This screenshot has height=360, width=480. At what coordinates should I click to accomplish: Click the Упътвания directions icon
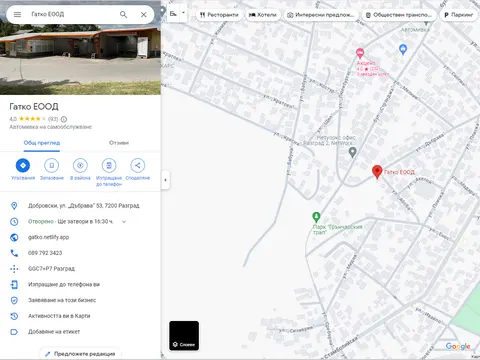pyautogui.click(x=23, y=165)
